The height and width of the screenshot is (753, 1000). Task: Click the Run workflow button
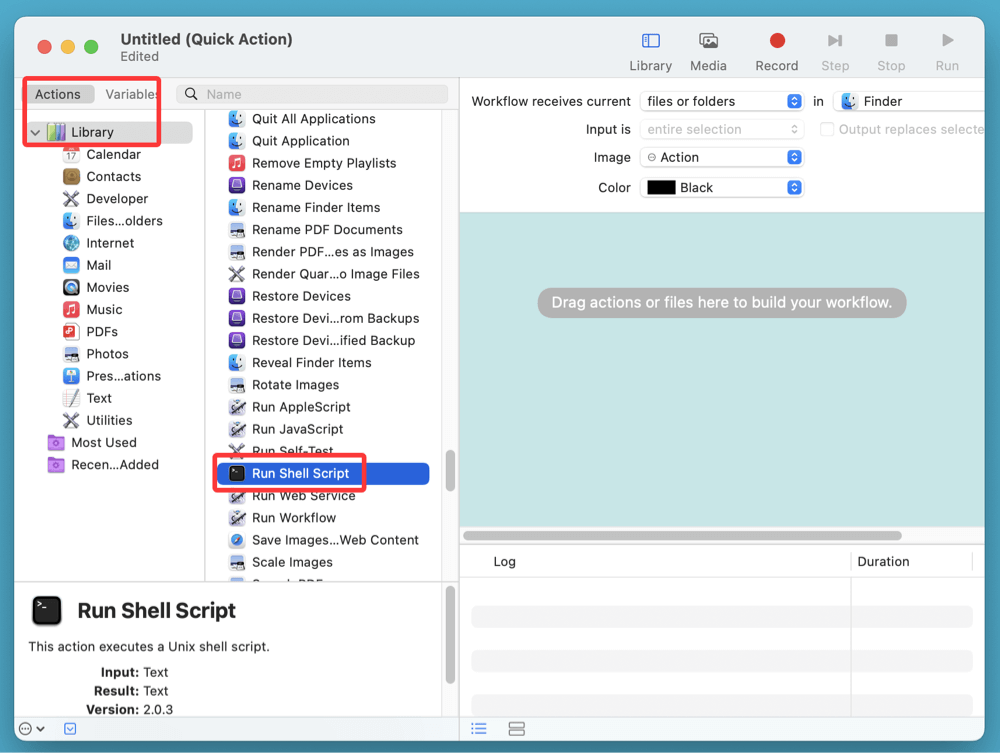point(946,51)
